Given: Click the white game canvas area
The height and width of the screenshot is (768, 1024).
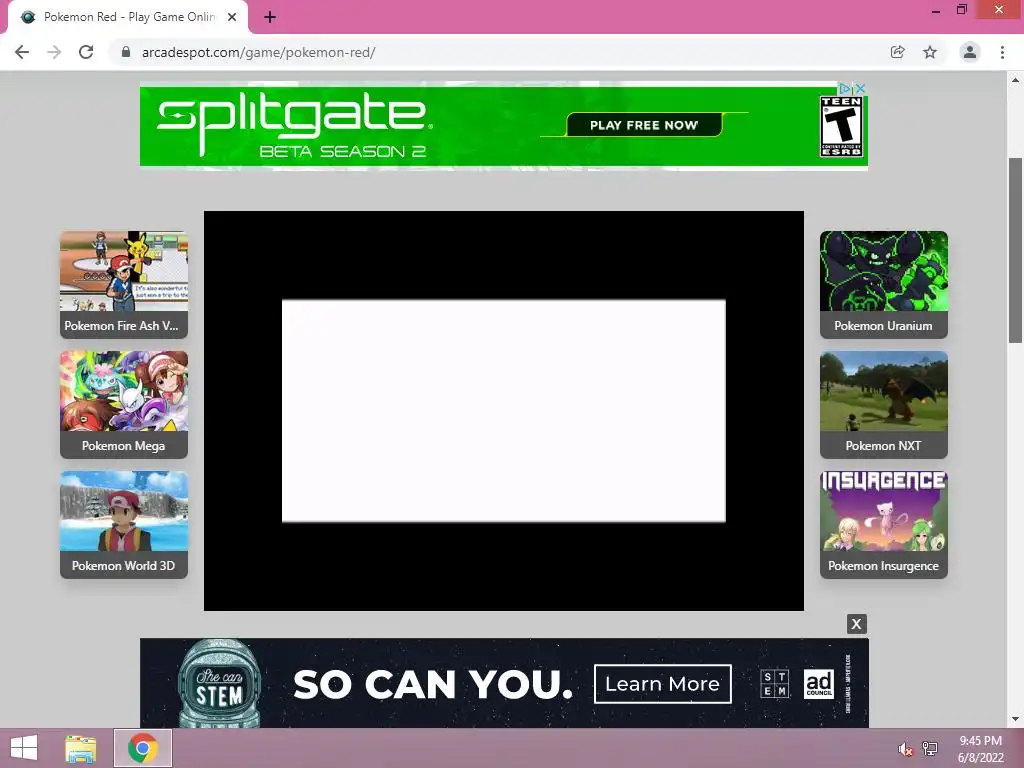Looking at the screenshot, I should [504, 411].
